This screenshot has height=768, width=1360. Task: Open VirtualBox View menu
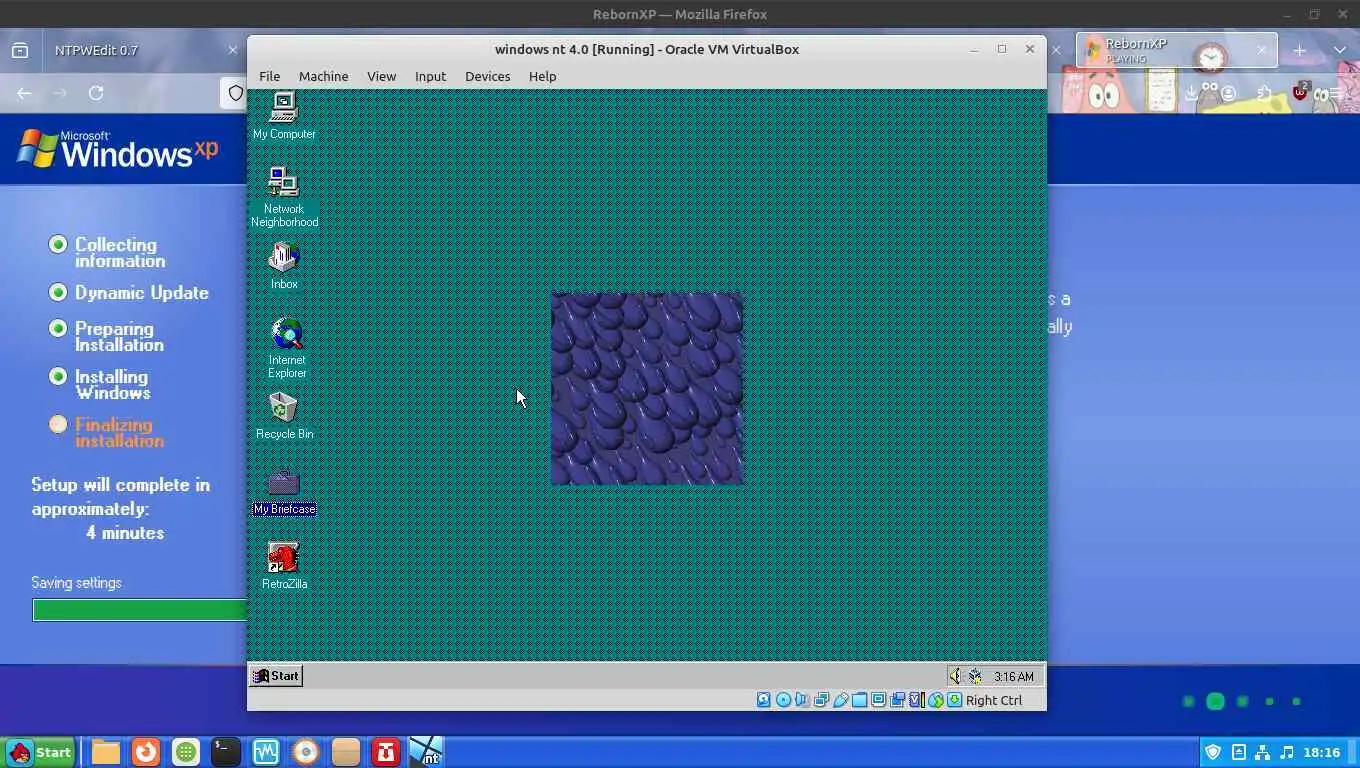381,76
